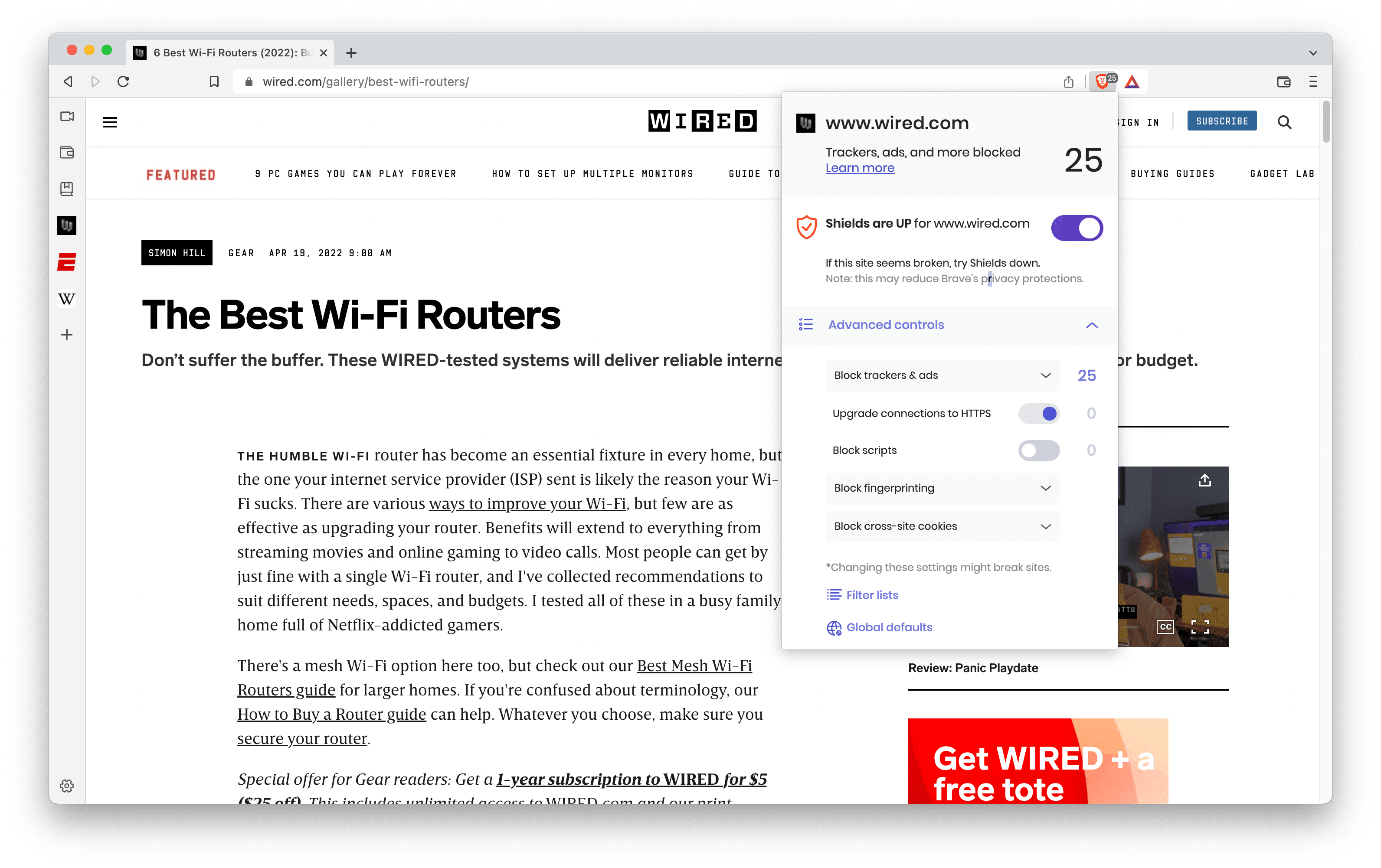Click the WIRED search icon
The image size is (1381, 868).
pos(1283,120)
